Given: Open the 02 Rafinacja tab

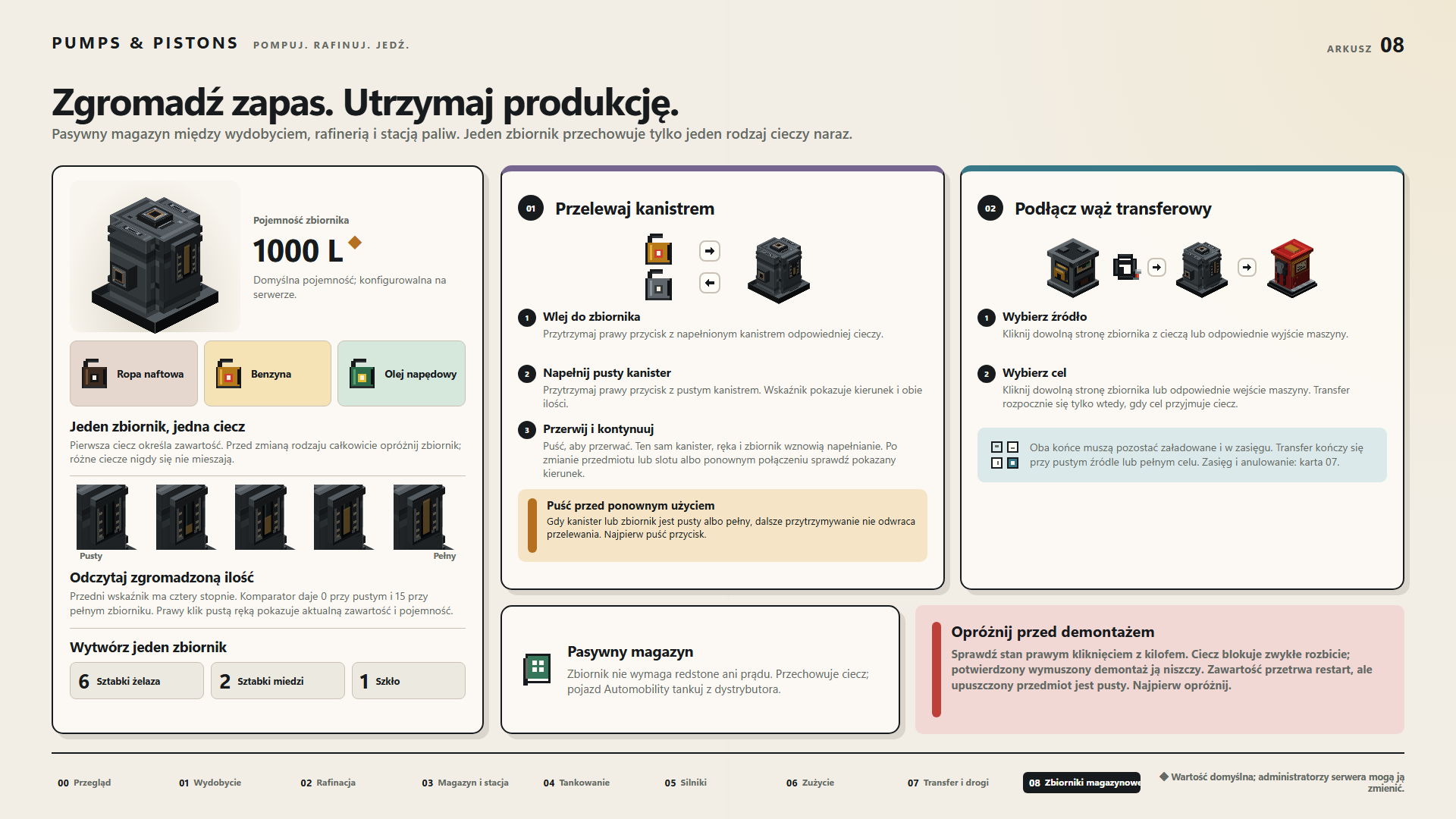Looking at the screenshot, I should coord(328,783).
